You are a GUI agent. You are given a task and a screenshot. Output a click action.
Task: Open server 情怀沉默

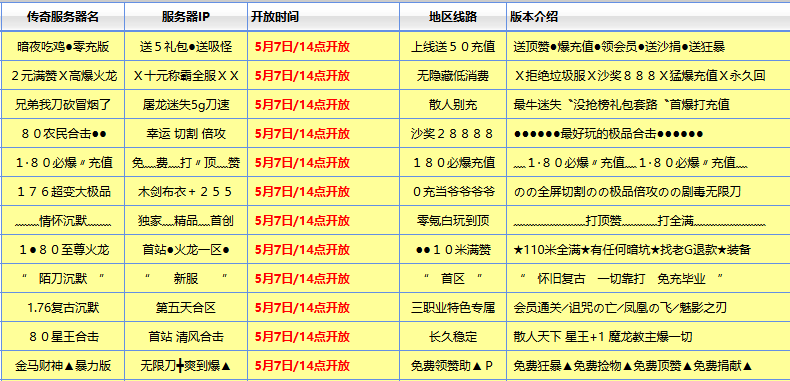click(x=63, y=221)
